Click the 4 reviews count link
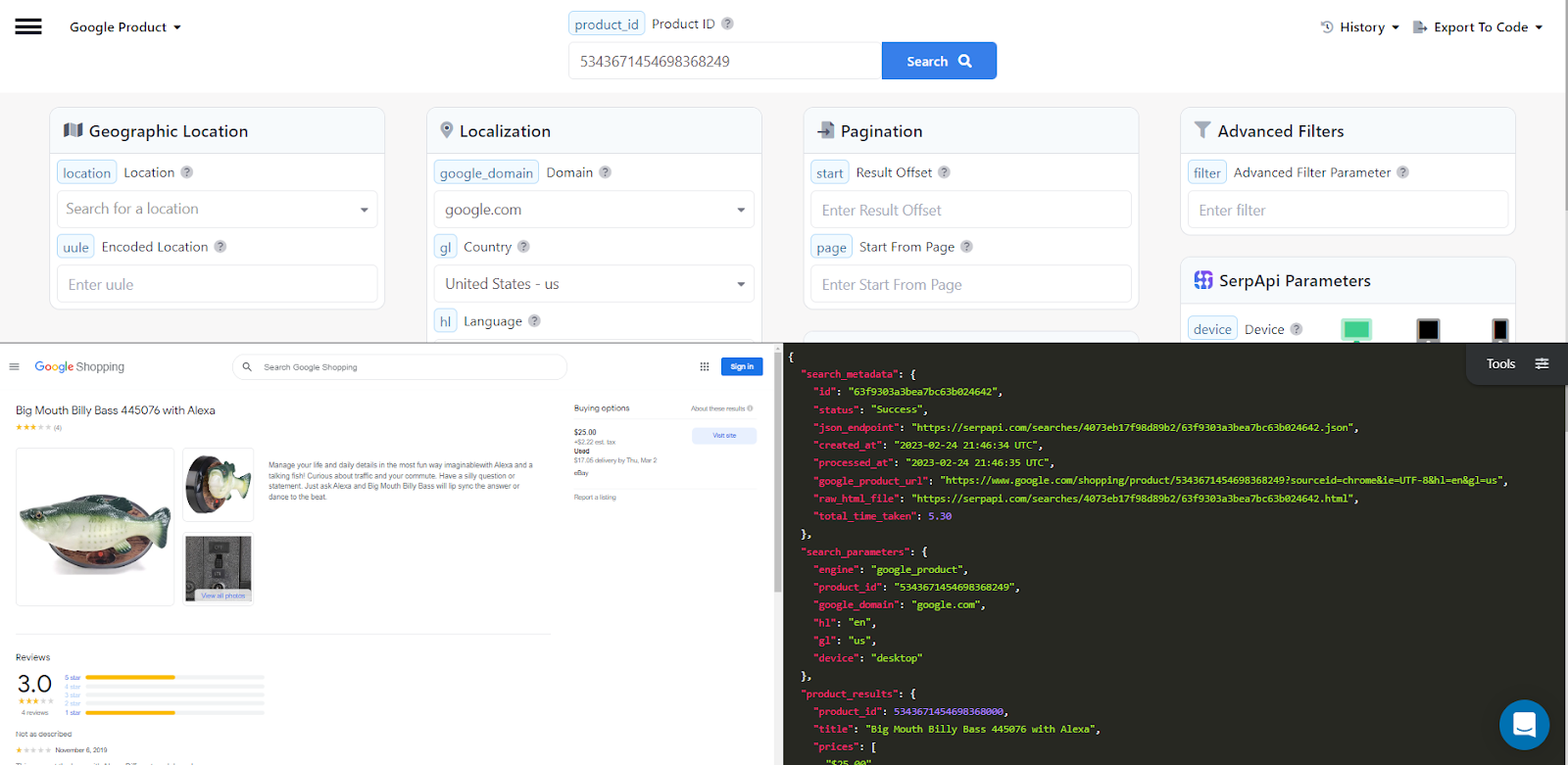 (36, 712)
